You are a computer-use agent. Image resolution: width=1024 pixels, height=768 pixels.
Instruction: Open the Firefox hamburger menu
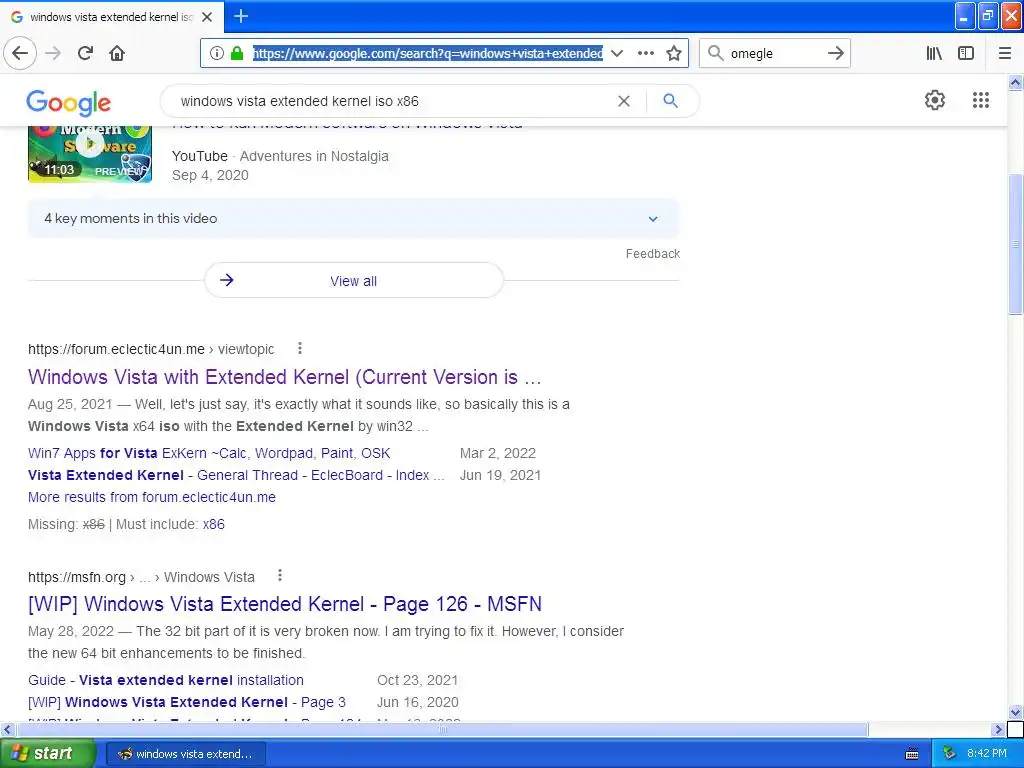[1005, 53]
